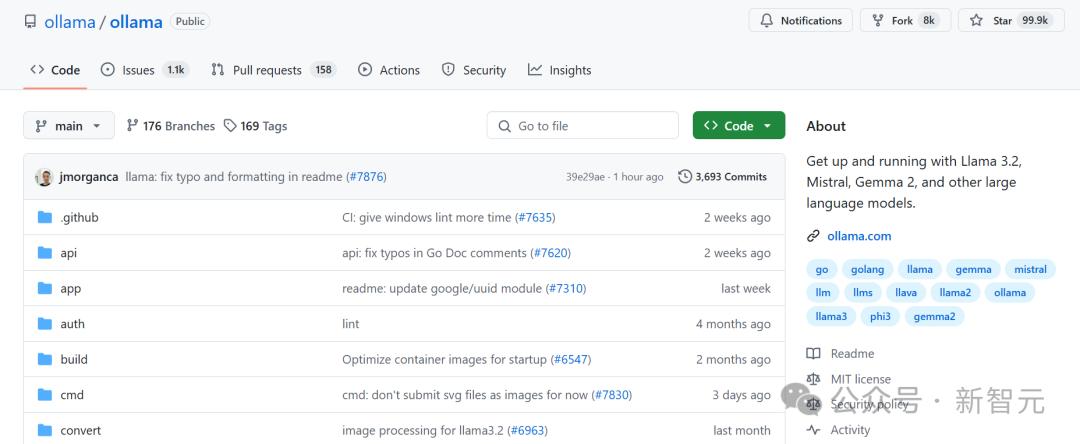
Task: Click the Star icon to star repository
Action: tap(976, 21)
